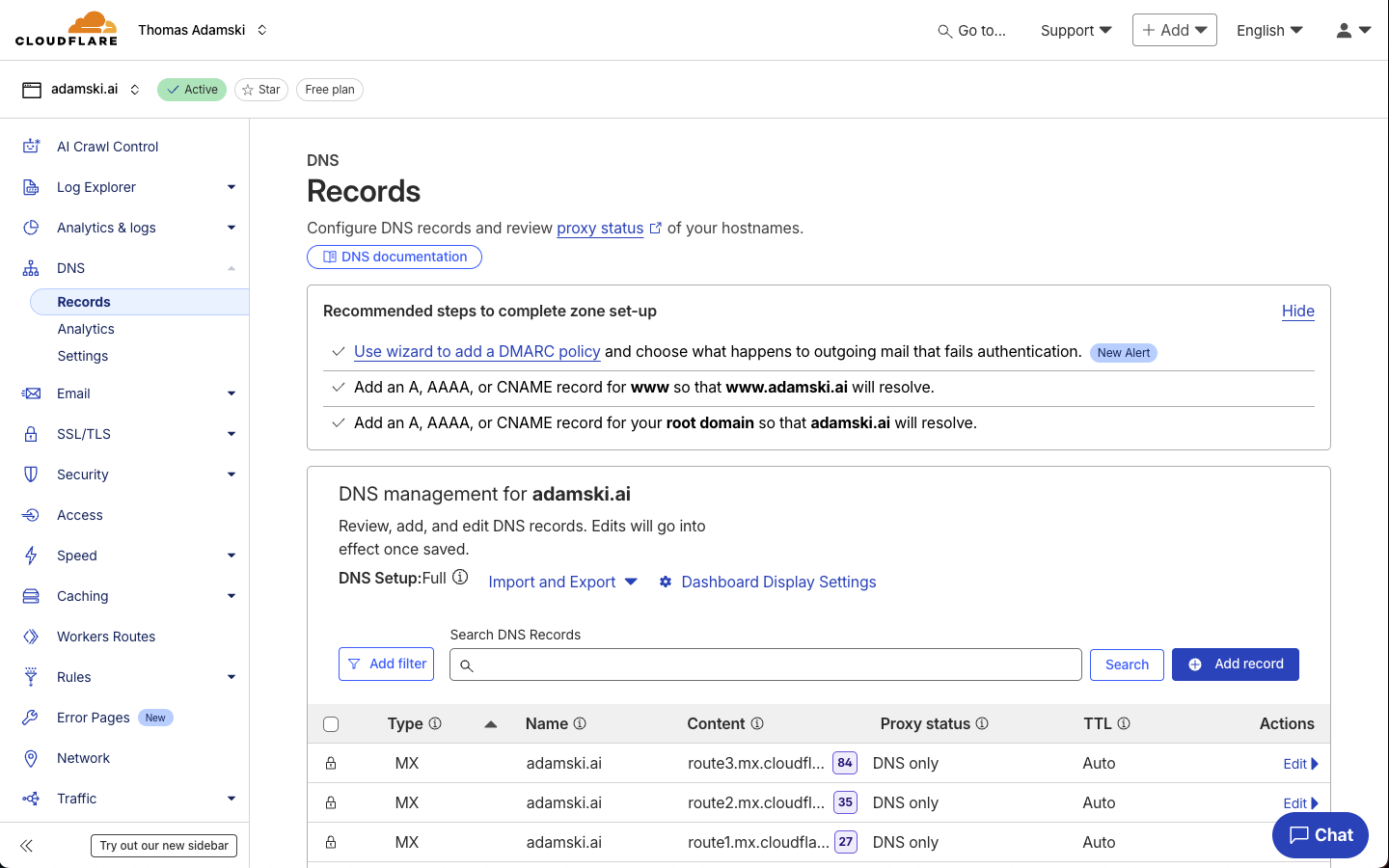Open the Add dropdown in the top bar
The width and height of the screenshot is (1389, 868).
(1174, 30)
